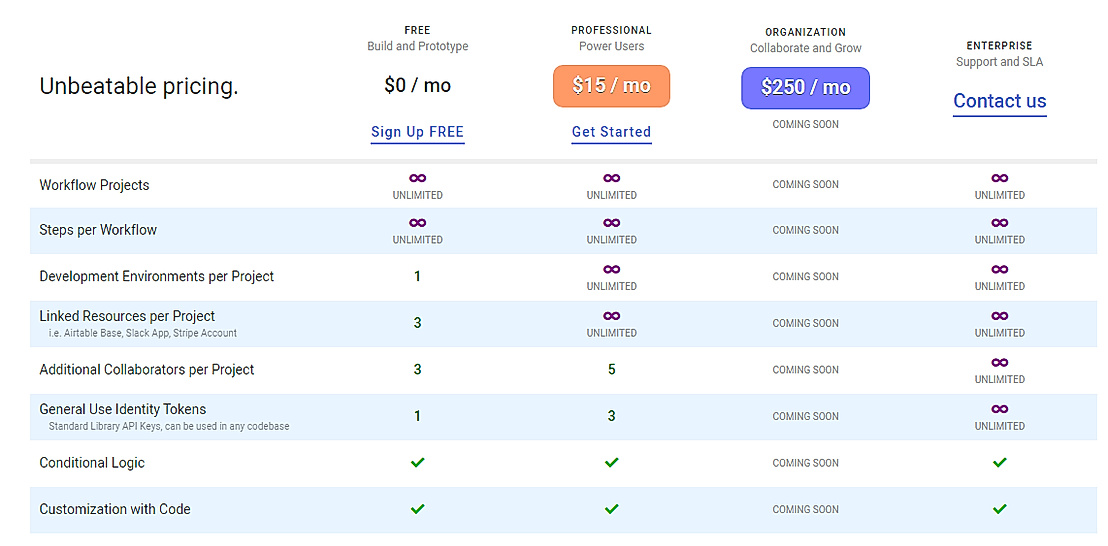
Task: Click infinity icon for Enterprise Steps per Workflow
Action: (x=1000, y=223)
